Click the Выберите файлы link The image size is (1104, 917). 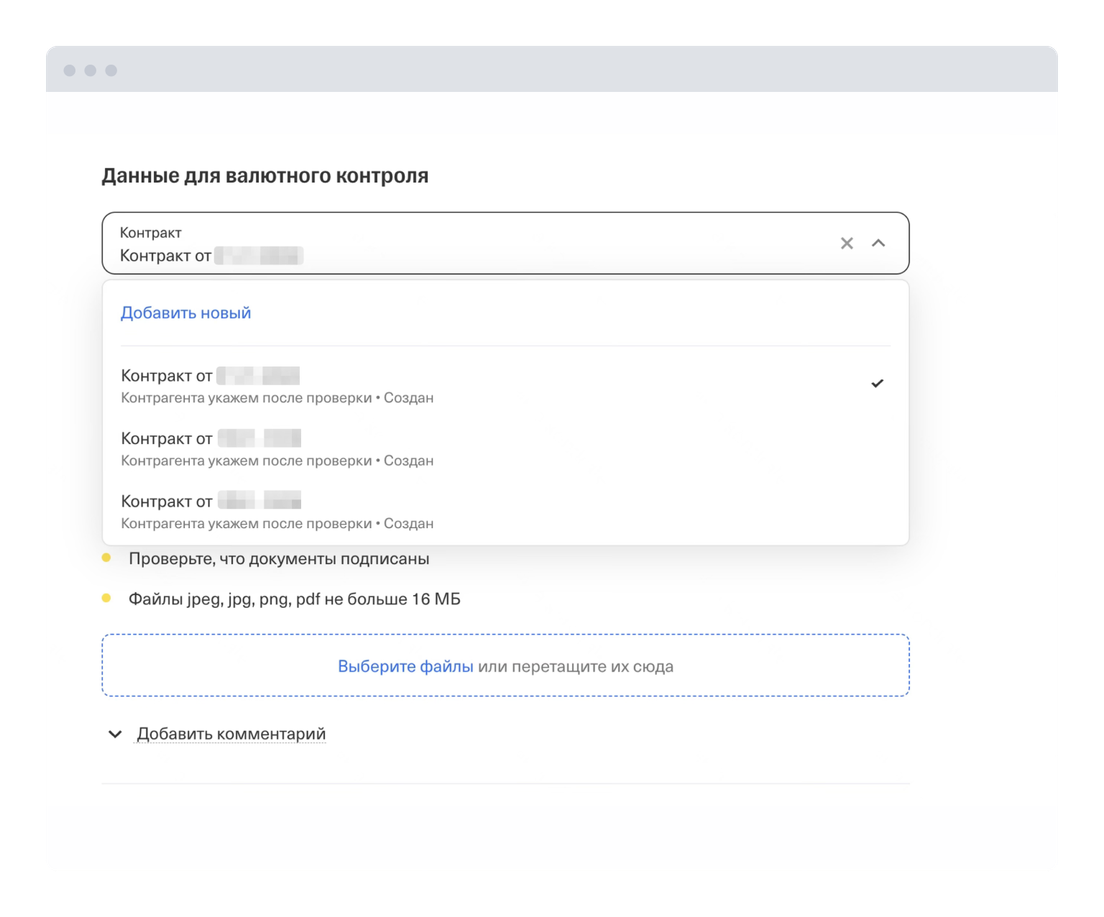click(x=405, y=666)
